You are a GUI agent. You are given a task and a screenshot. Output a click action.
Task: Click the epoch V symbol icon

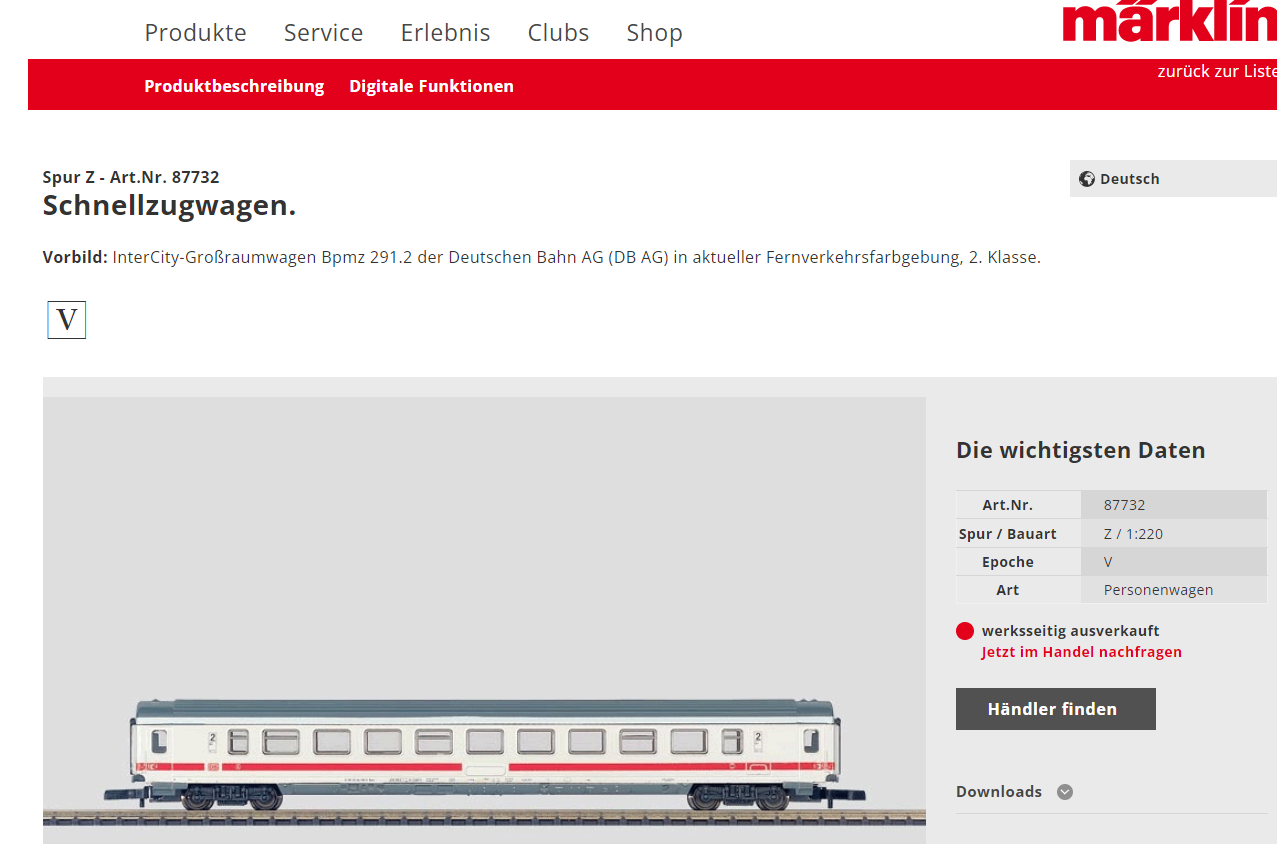pos(67,320)
